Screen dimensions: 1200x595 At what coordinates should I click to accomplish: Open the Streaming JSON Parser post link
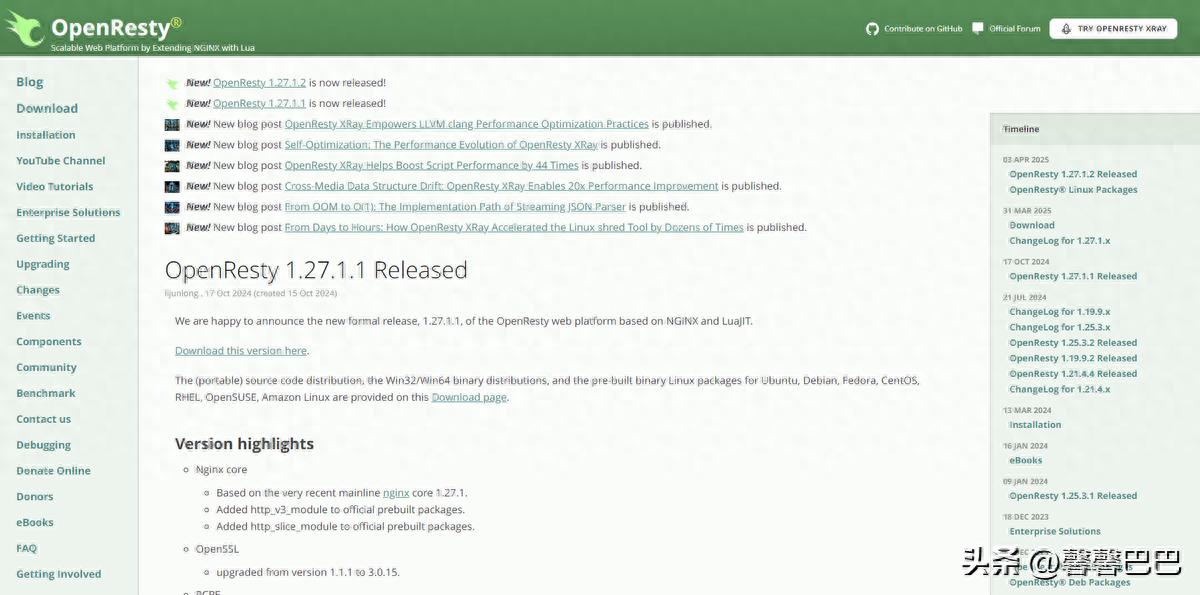point(455,207)
